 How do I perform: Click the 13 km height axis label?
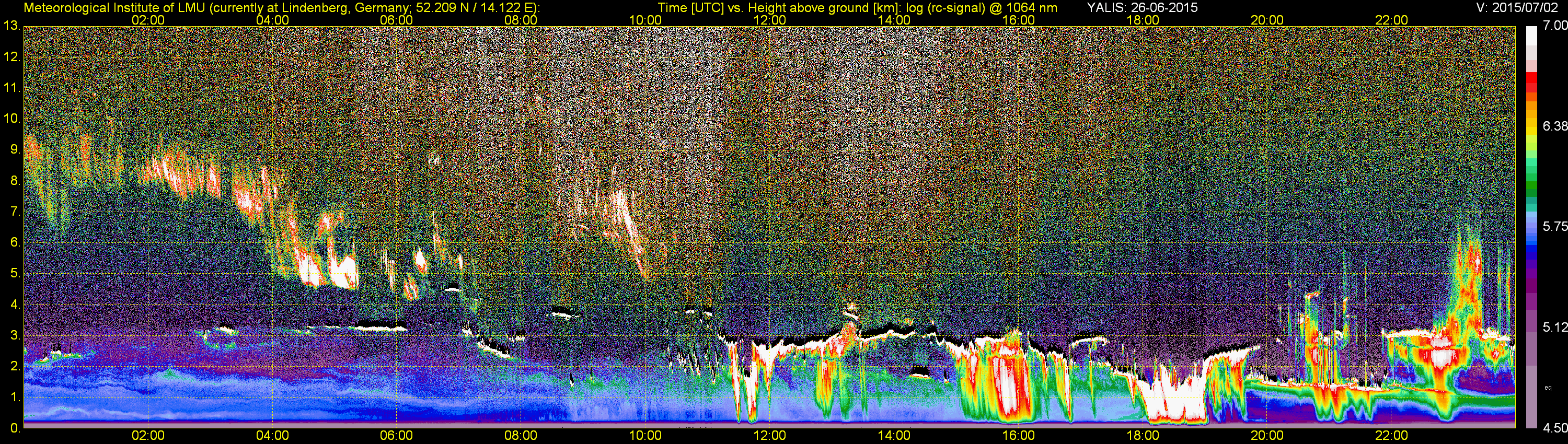tap(11, 26)
